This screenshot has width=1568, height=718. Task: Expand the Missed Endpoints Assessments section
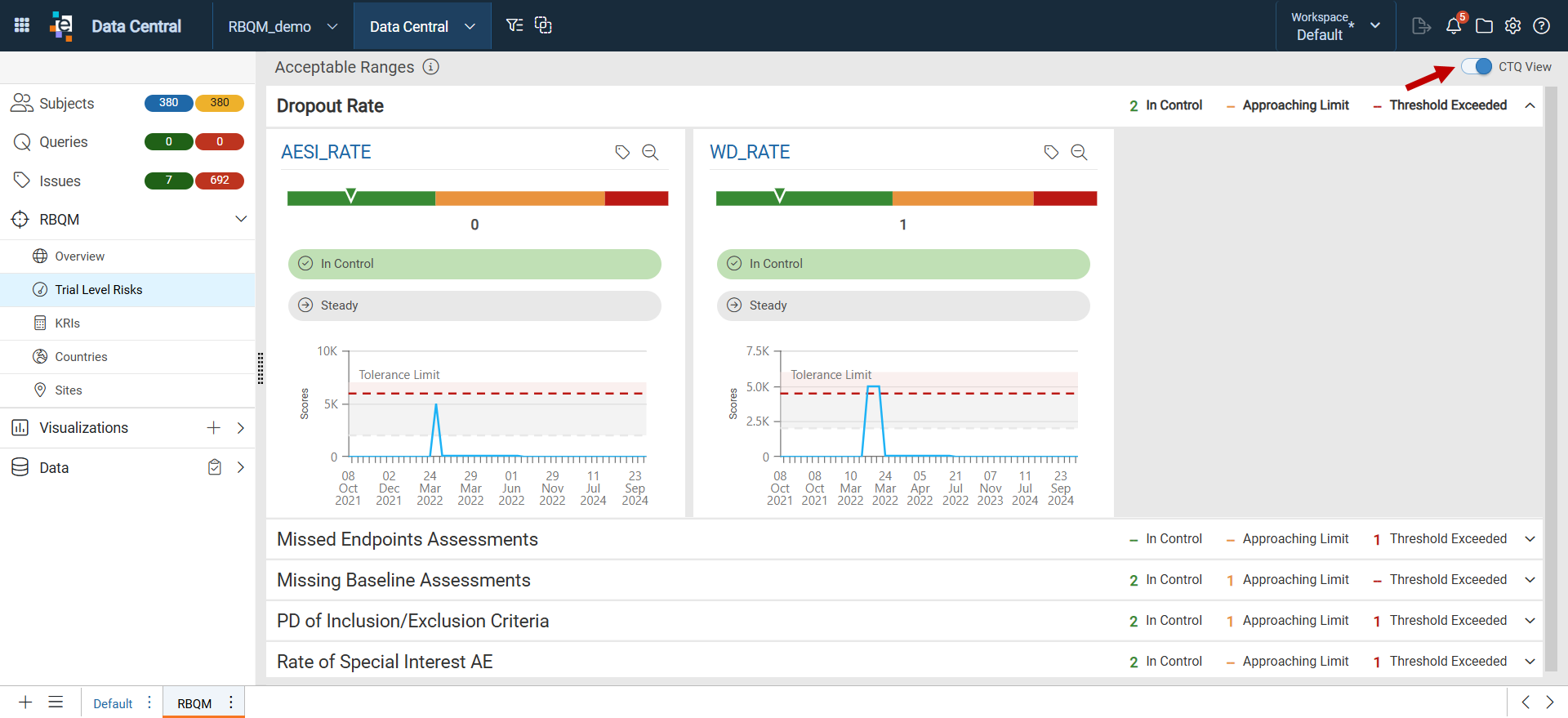[1530, 539]
